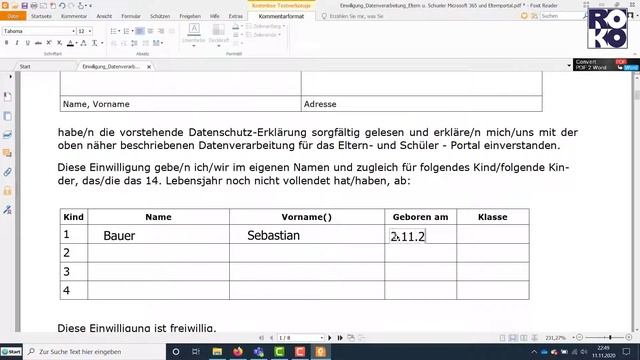Click the Convert PDF 2 Word banner

[x=606, y=64]
